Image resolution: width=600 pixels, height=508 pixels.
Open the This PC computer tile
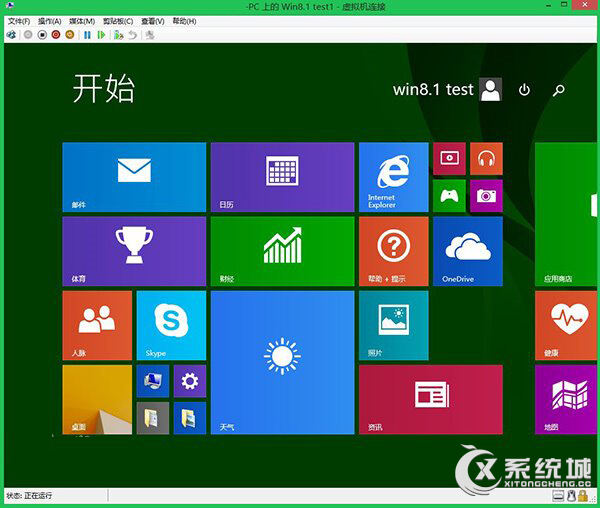(x=153, y=381)
